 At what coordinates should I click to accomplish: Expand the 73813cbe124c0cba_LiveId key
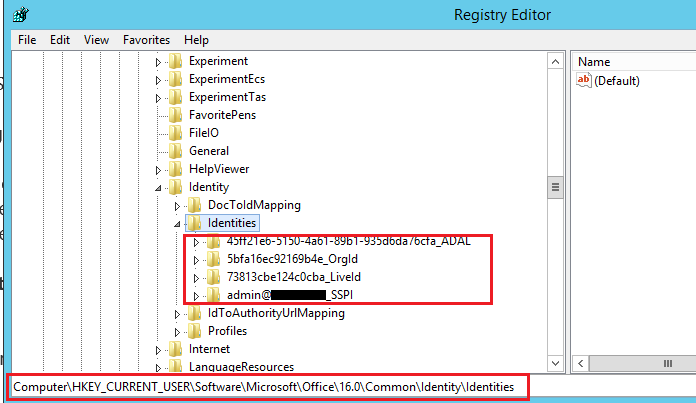click(196, 278)
